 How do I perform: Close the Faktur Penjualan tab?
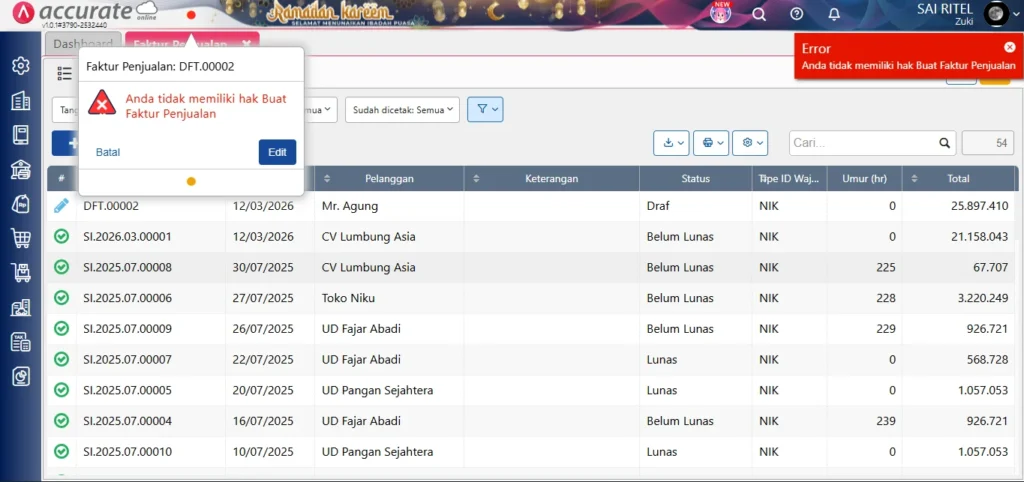coord(246,44)
